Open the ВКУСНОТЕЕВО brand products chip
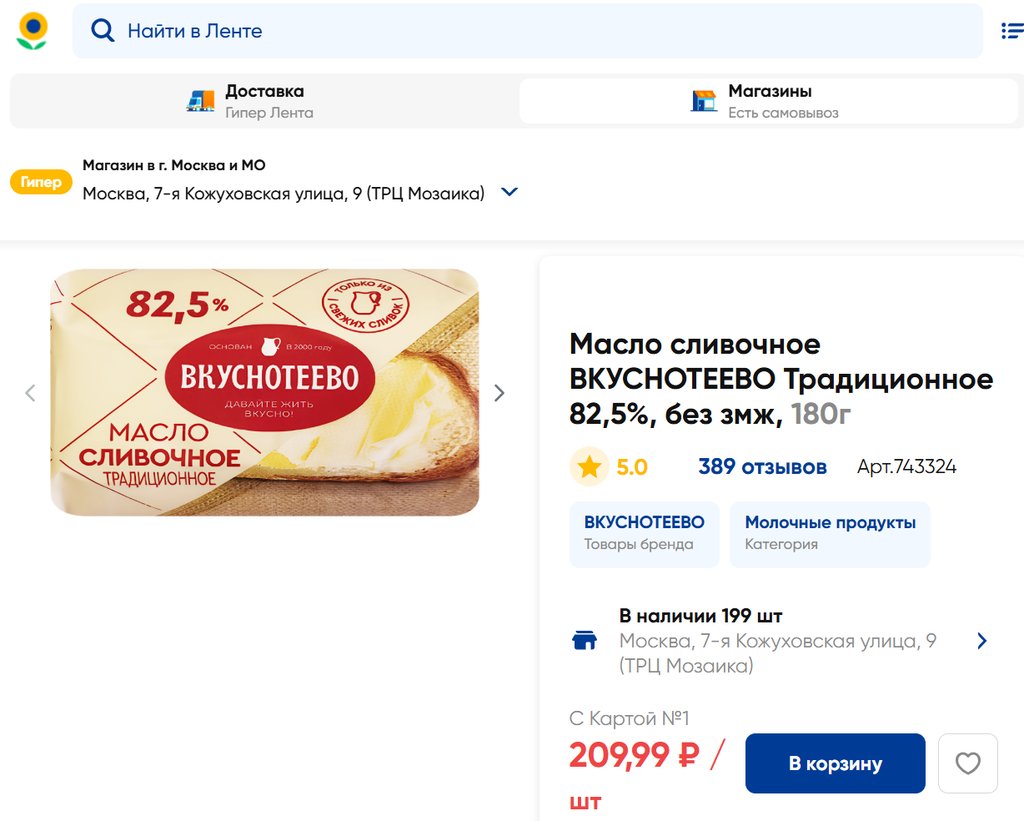The image size is (1024, 821). coord(644,533)
